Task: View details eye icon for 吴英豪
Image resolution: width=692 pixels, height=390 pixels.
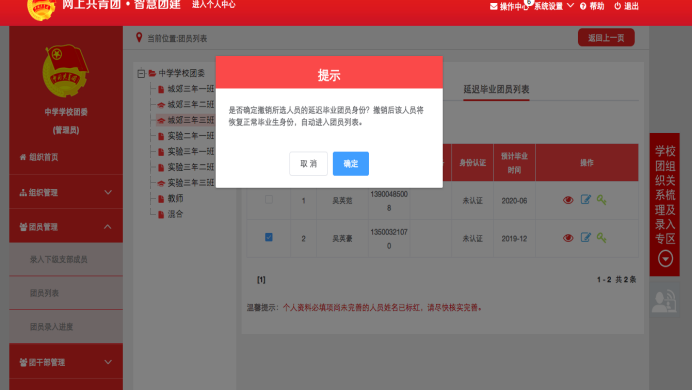Action: click(x=568, y=238)
